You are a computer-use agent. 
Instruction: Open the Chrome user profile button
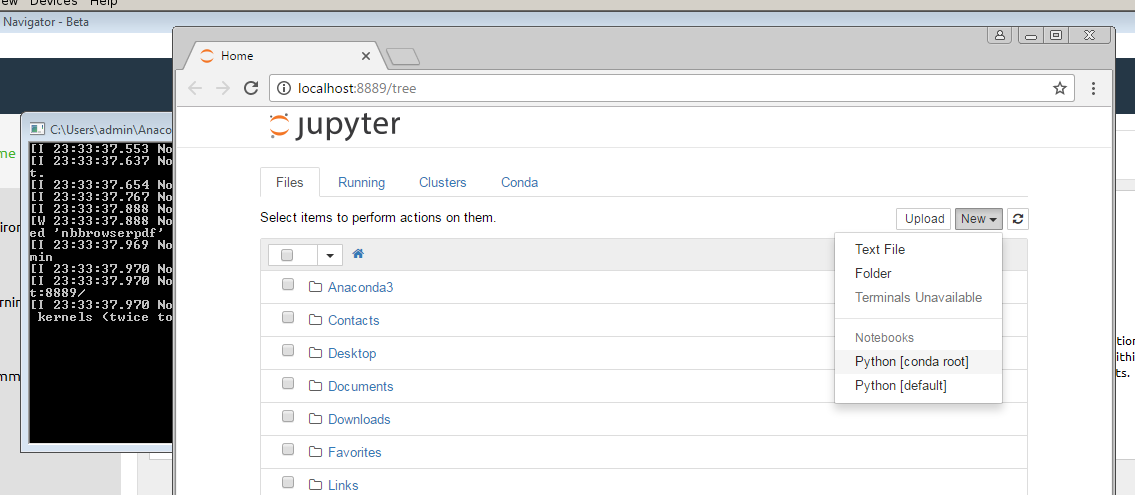point(1000,35)
